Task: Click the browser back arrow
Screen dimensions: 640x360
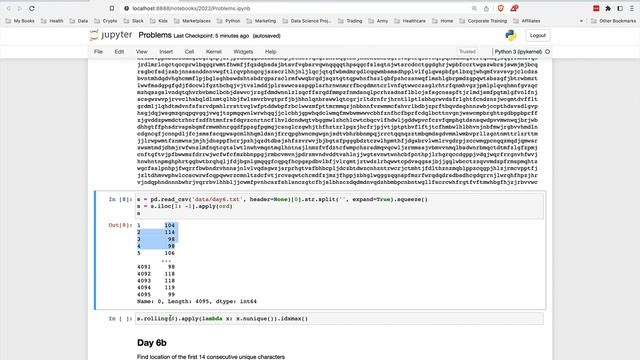Action: (x=9, y=8)
